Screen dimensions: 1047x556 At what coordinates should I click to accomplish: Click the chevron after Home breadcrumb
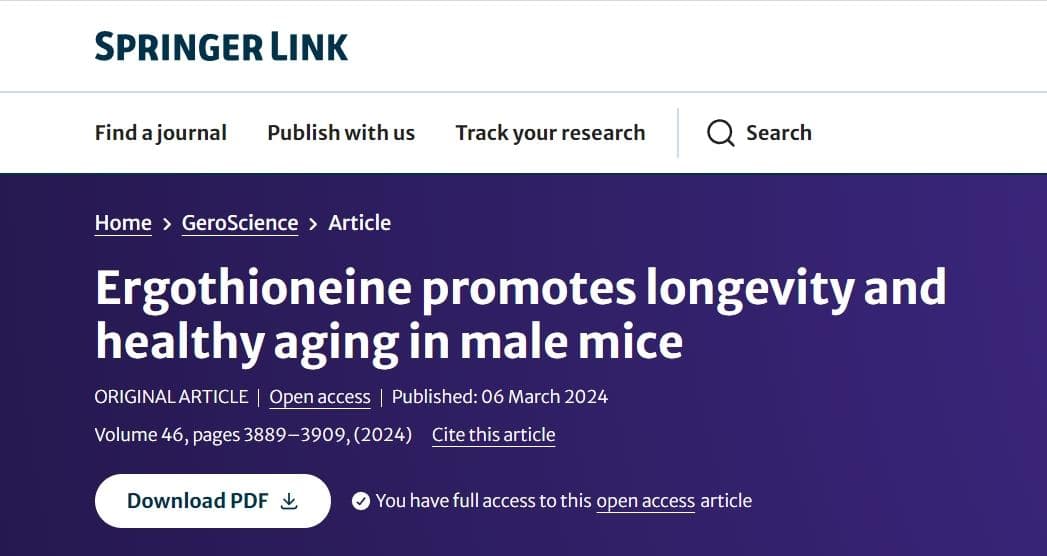click(167, 224)
